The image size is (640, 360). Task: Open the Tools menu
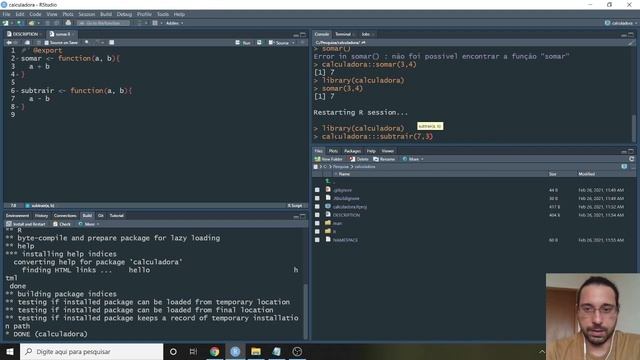(162, 14)
